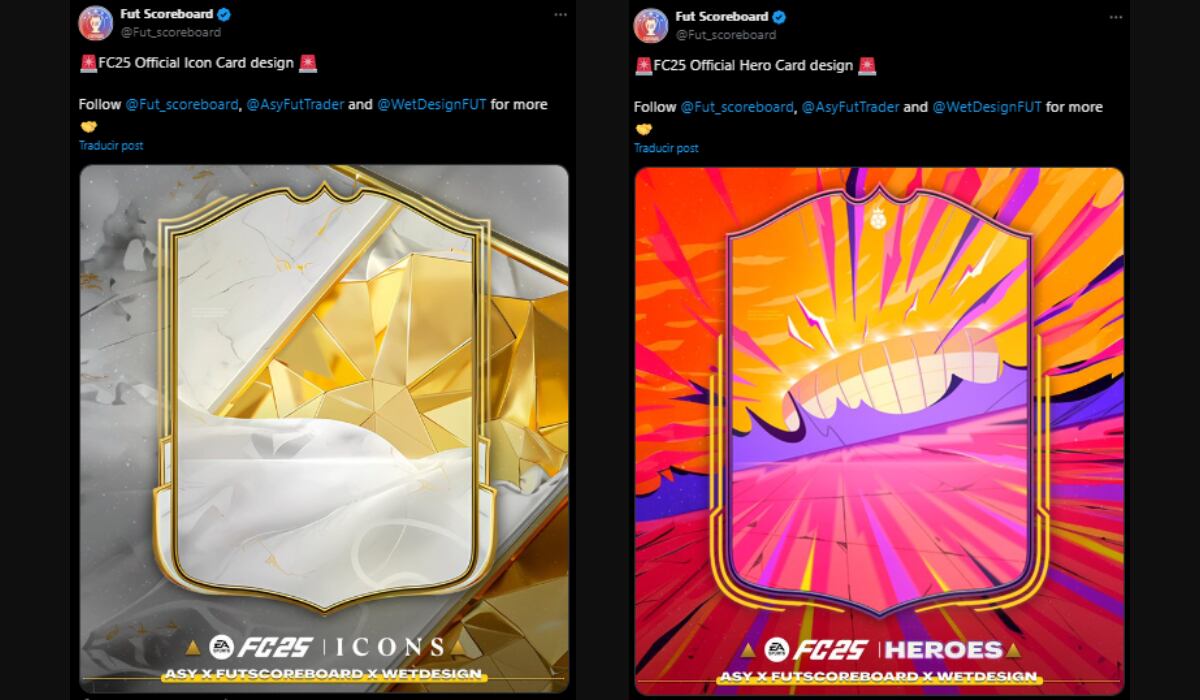The height and width of the screenshot is (700, 1200).
Task: Open @Fut_scoreboard mention in right post
Action: click(737, 107)
